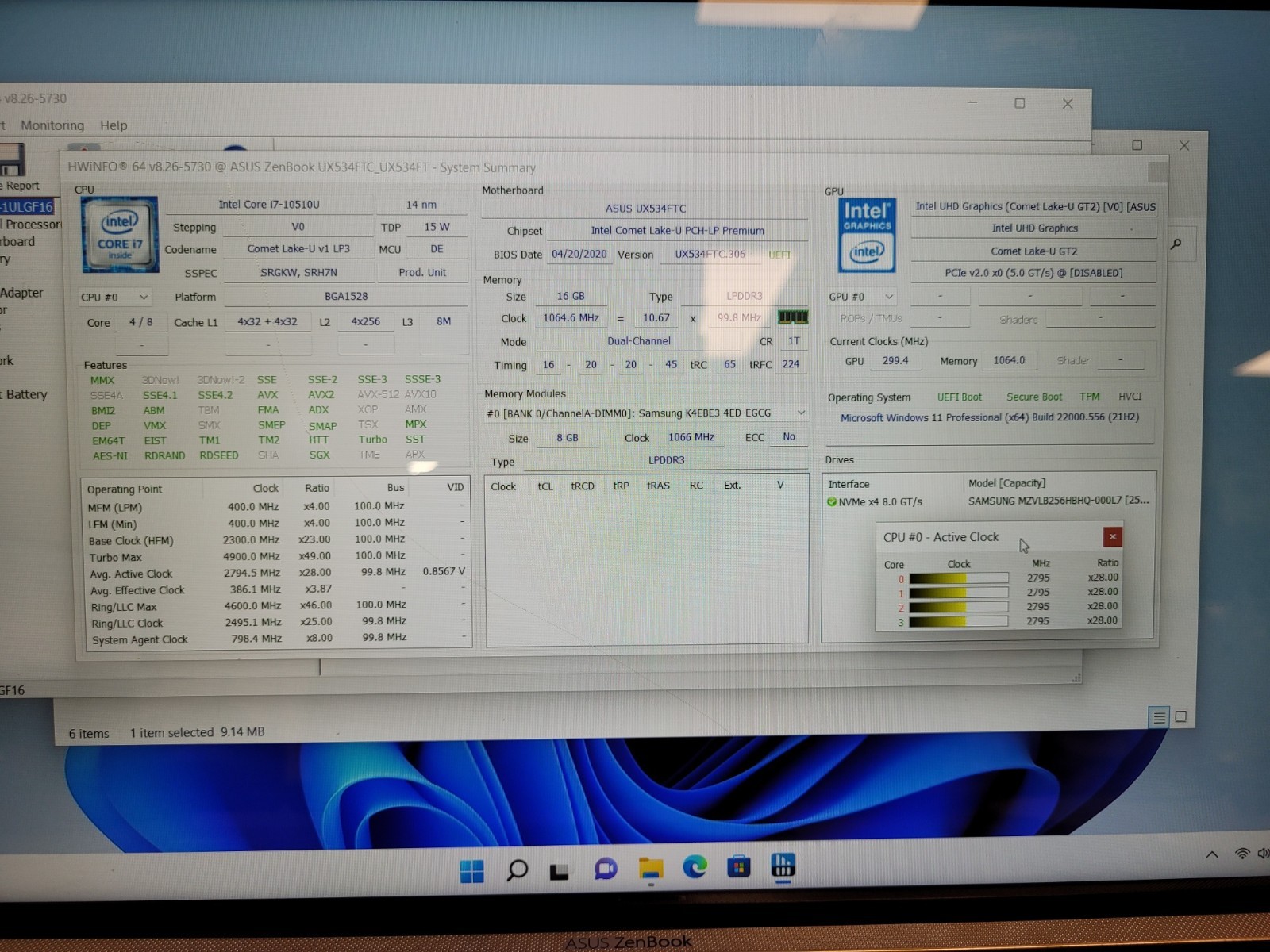This screenshot has width=1270, height=952.
Task: Click the Clock column header in memory table
Action: (503, 486)
